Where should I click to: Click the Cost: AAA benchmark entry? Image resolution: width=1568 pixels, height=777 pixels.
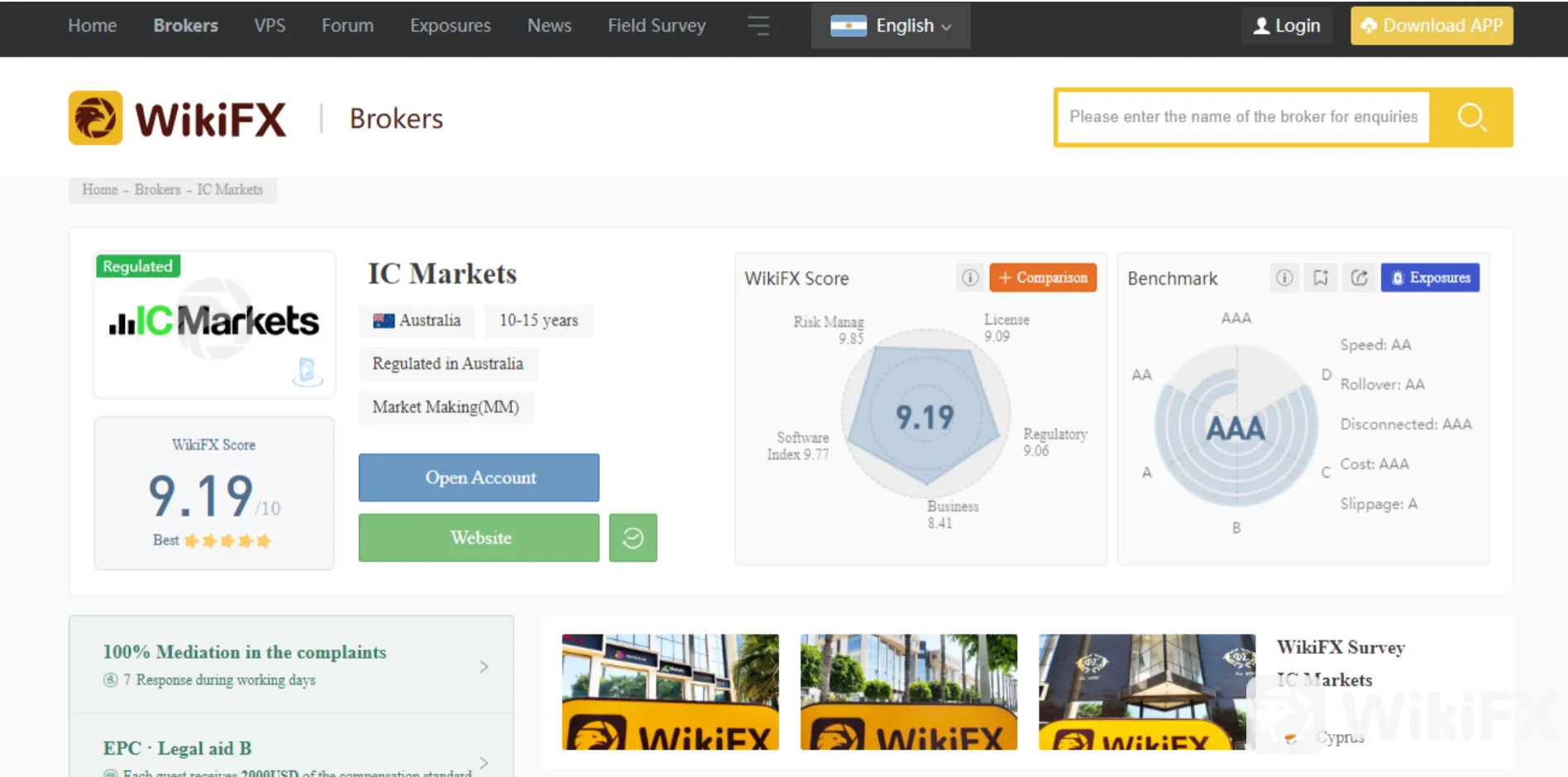point(1374,464)
